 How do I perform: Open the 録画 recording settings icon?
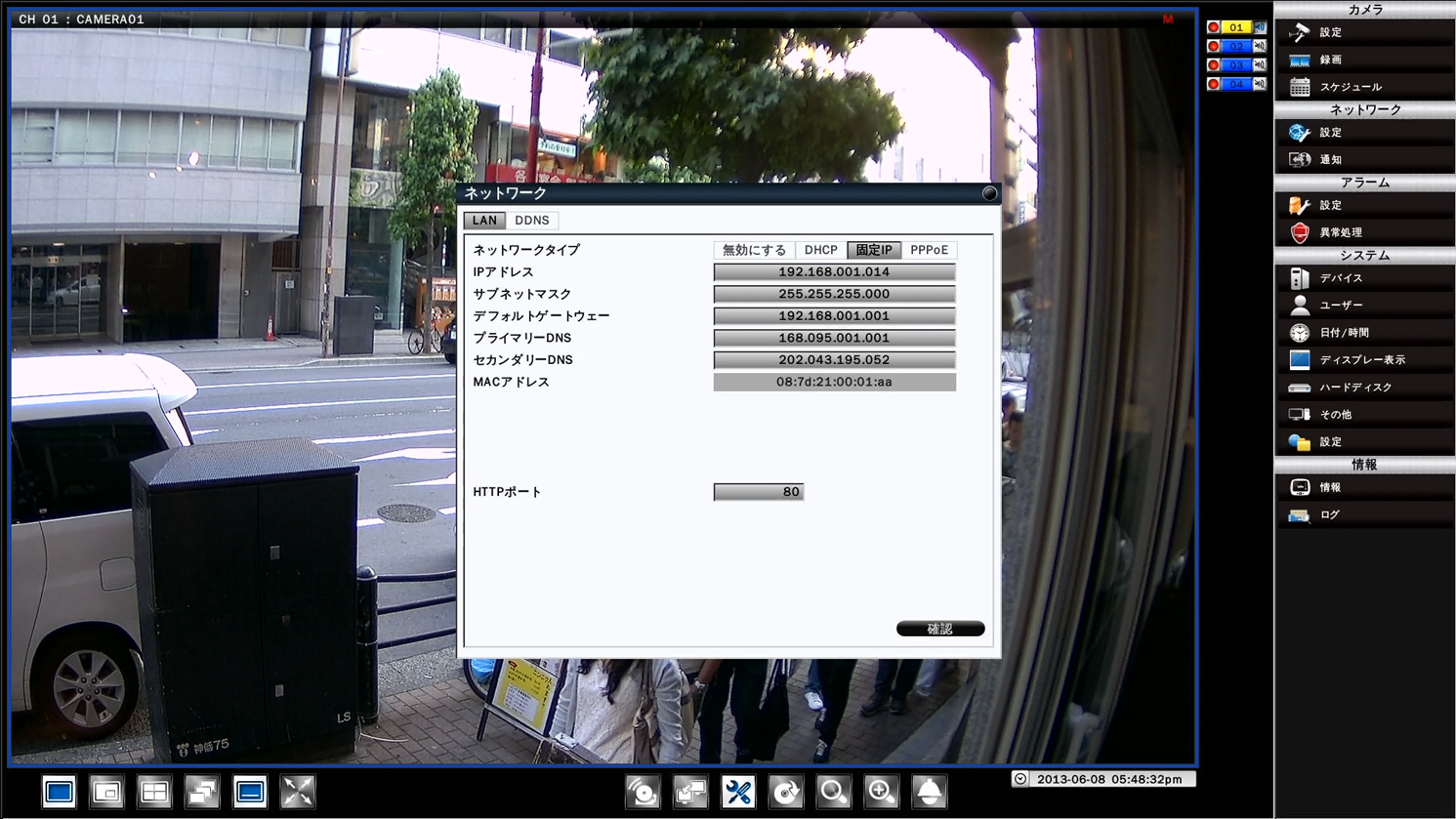[x=1299, y=59]
